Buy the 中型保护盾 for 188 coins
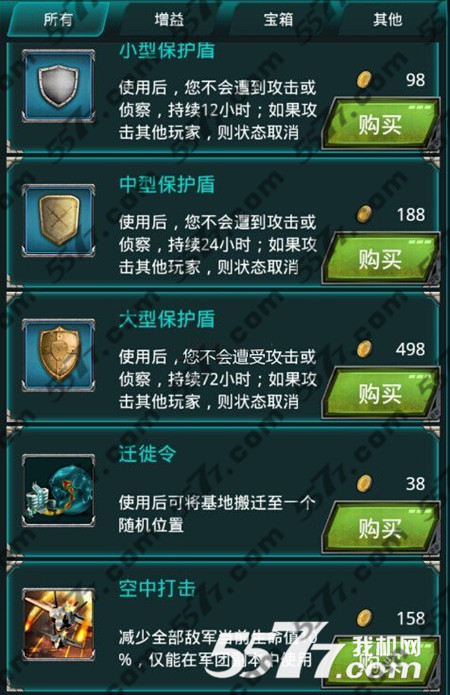This screenshot has height=695, width=450. pyautogui.click(x=381, y=259)
